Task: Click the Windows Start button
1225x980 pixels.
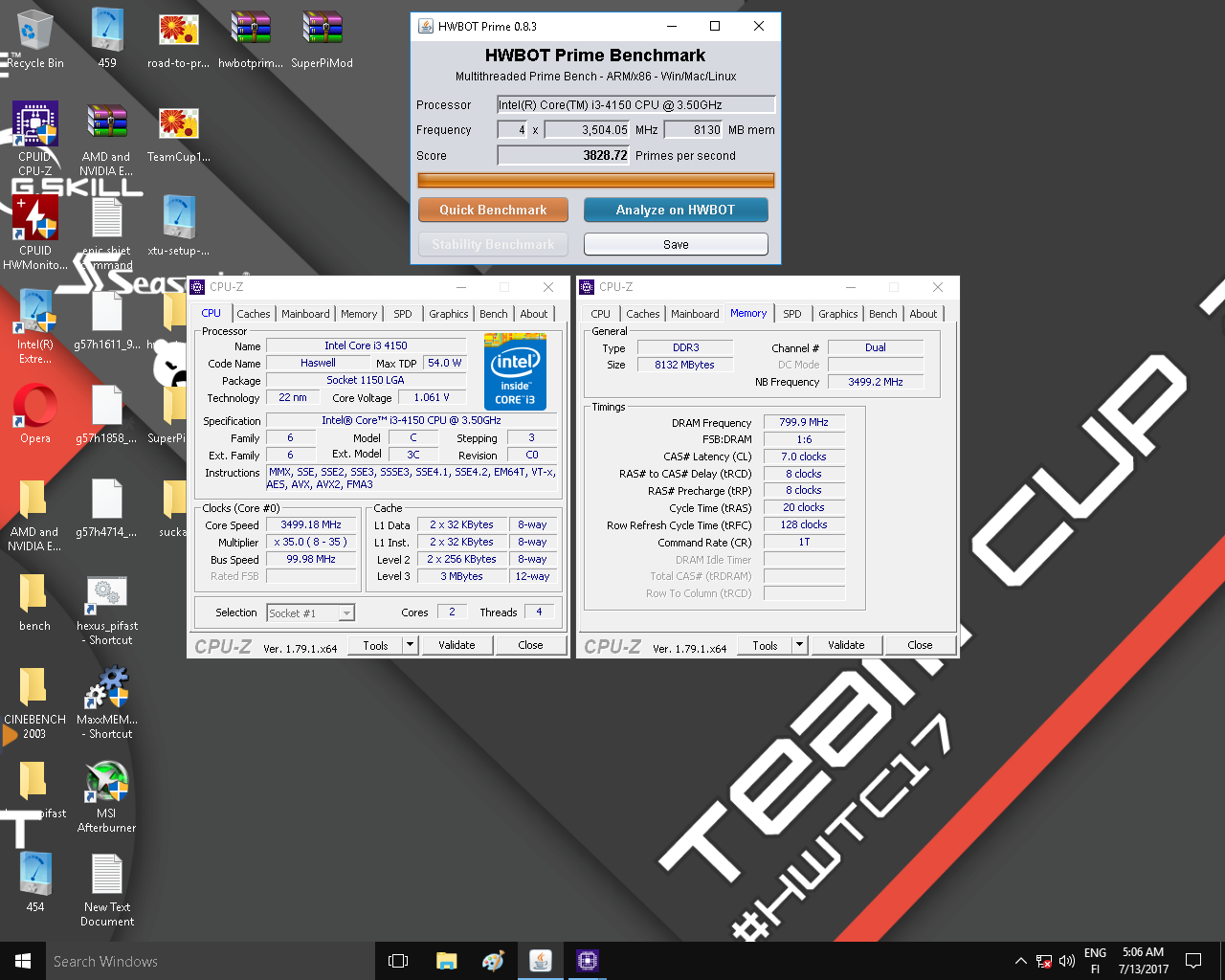Action: (23, 961)
